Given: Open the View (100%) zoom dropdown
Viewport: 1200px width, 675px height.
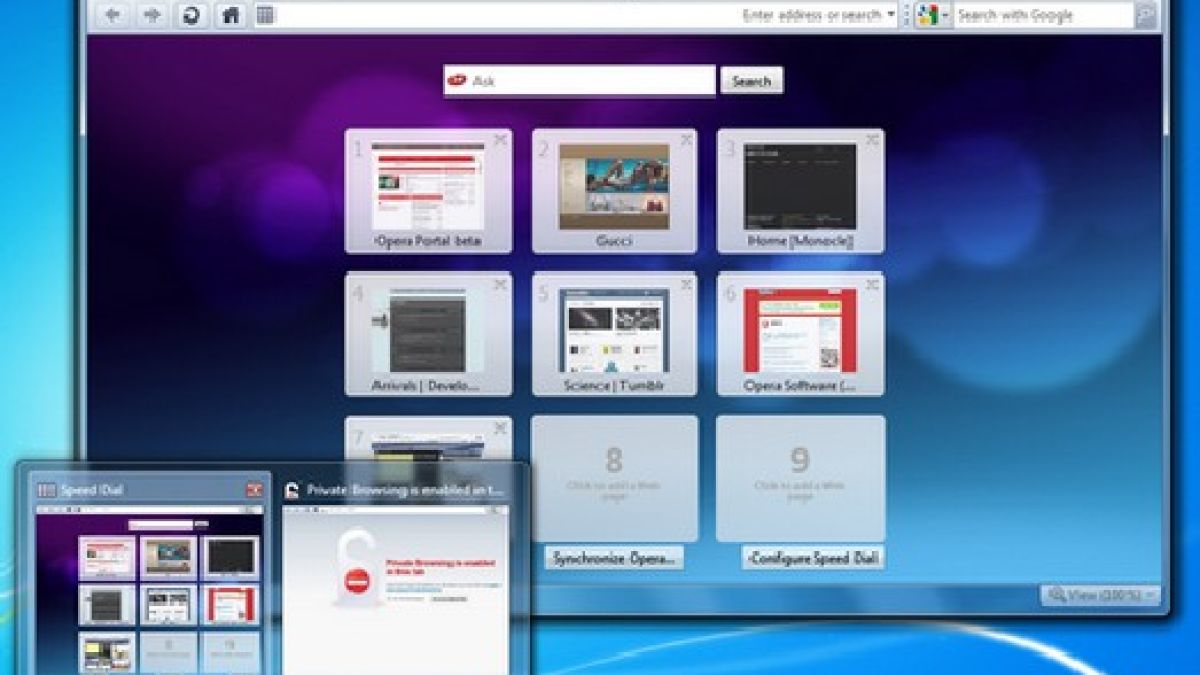Looking at the screenshot, I should point(1100,595).
